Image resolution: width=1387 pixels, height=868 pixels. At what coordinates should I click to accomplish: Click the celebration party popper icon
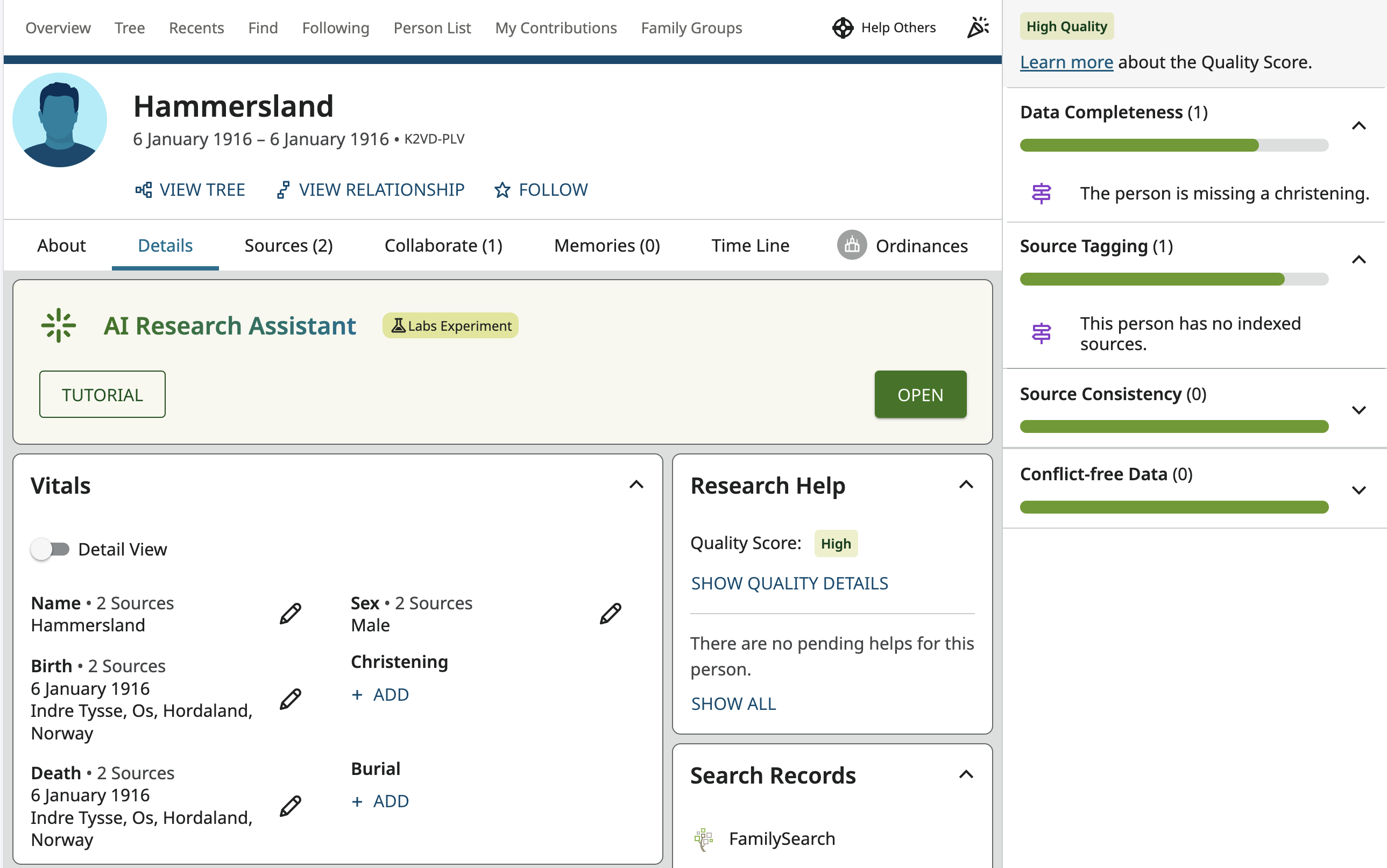coord(978,27)
